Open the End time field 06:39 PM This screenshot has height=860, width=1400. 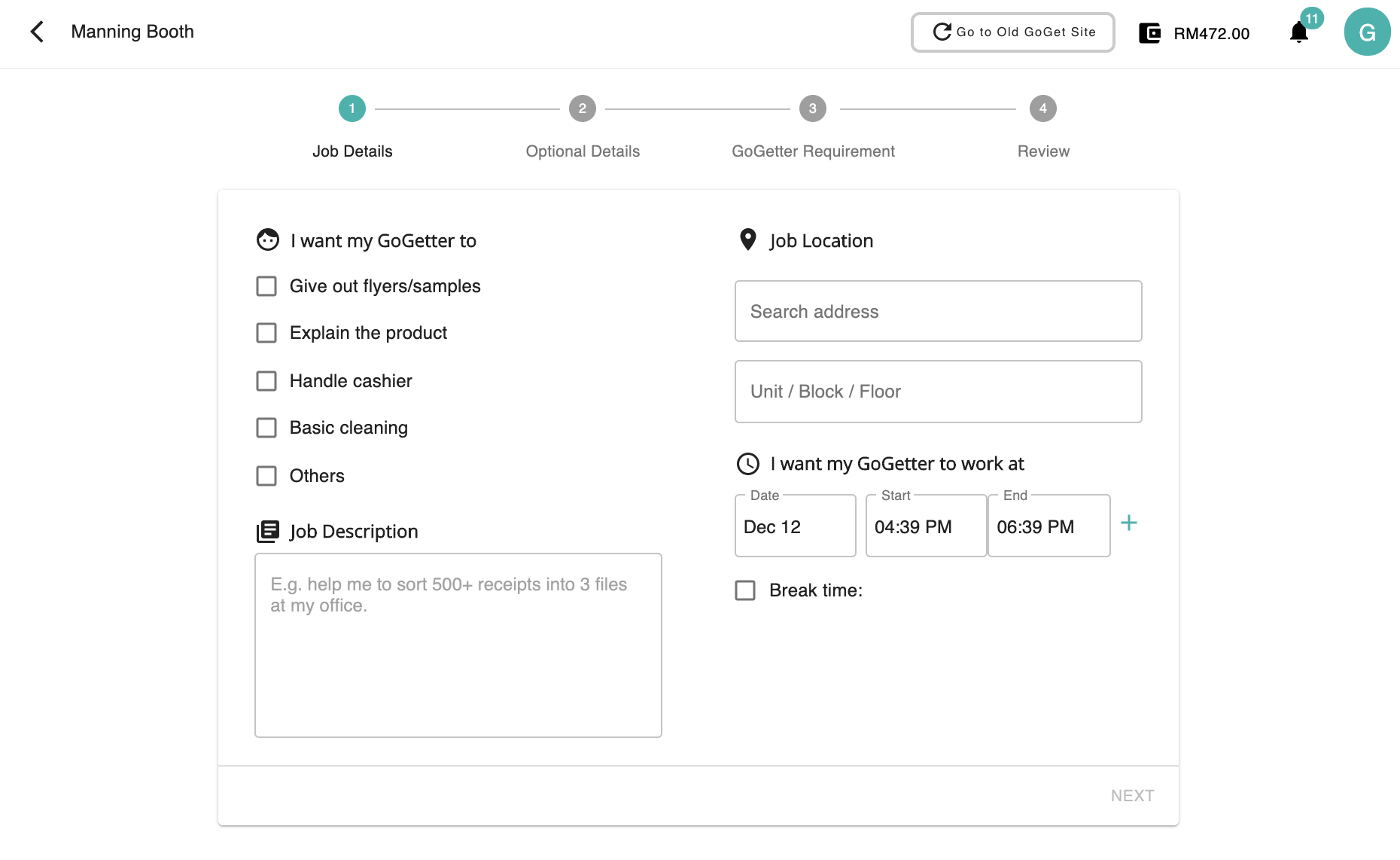point(1048,527)
